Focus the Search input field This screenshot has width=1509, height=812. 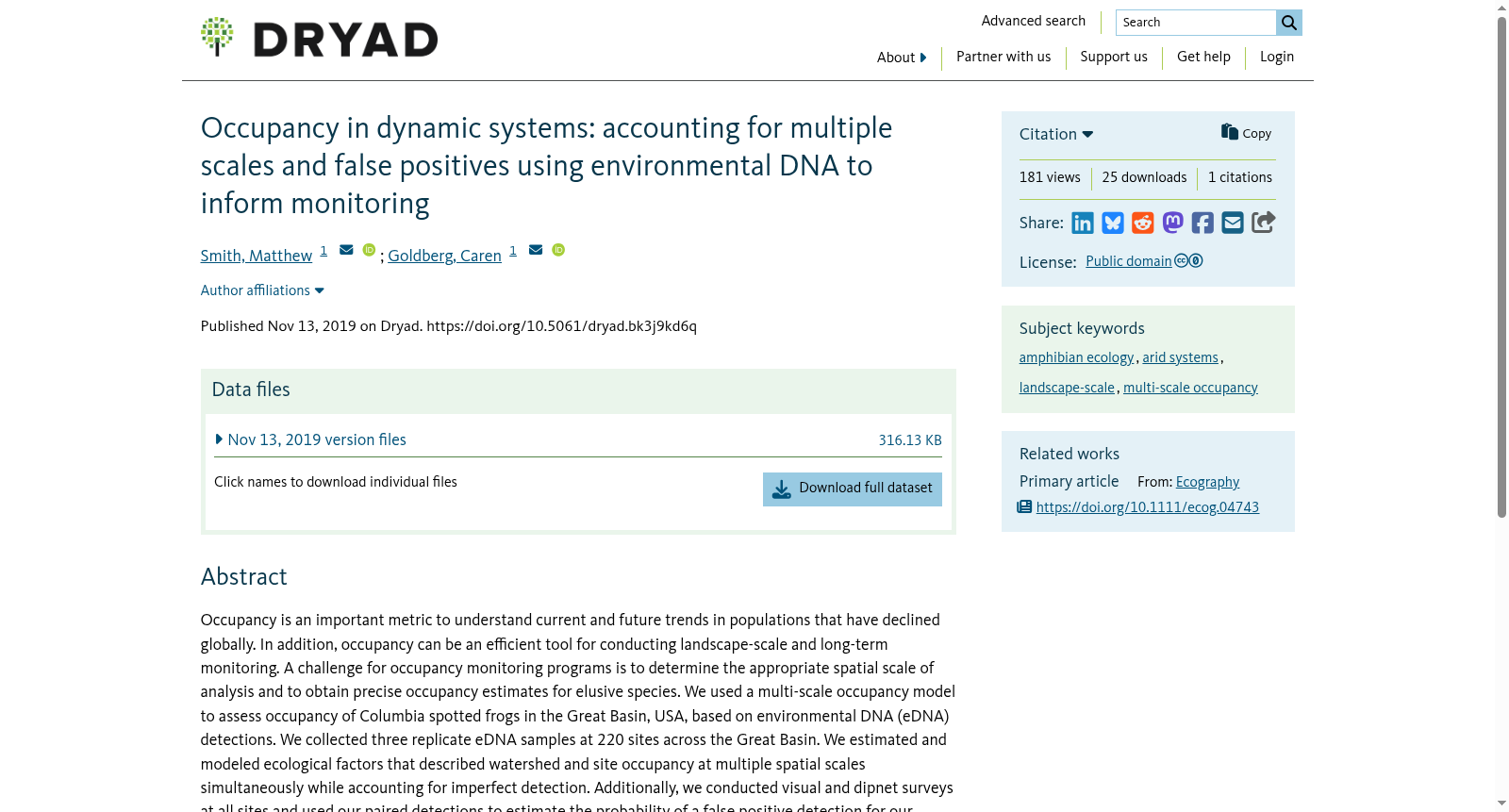coord(1196,23)
